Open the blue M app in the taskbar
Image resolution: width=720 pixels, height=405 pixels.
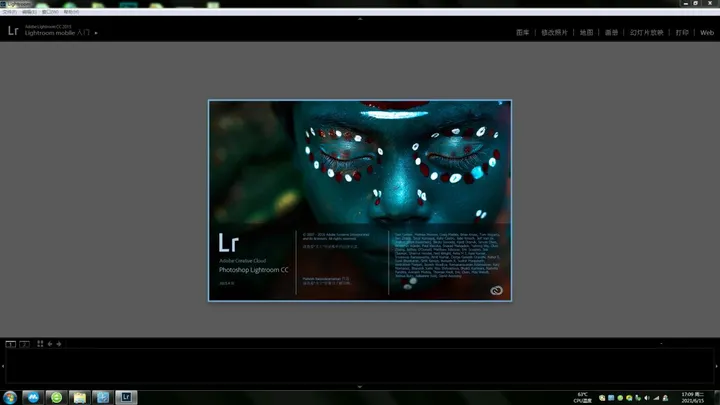33,397
